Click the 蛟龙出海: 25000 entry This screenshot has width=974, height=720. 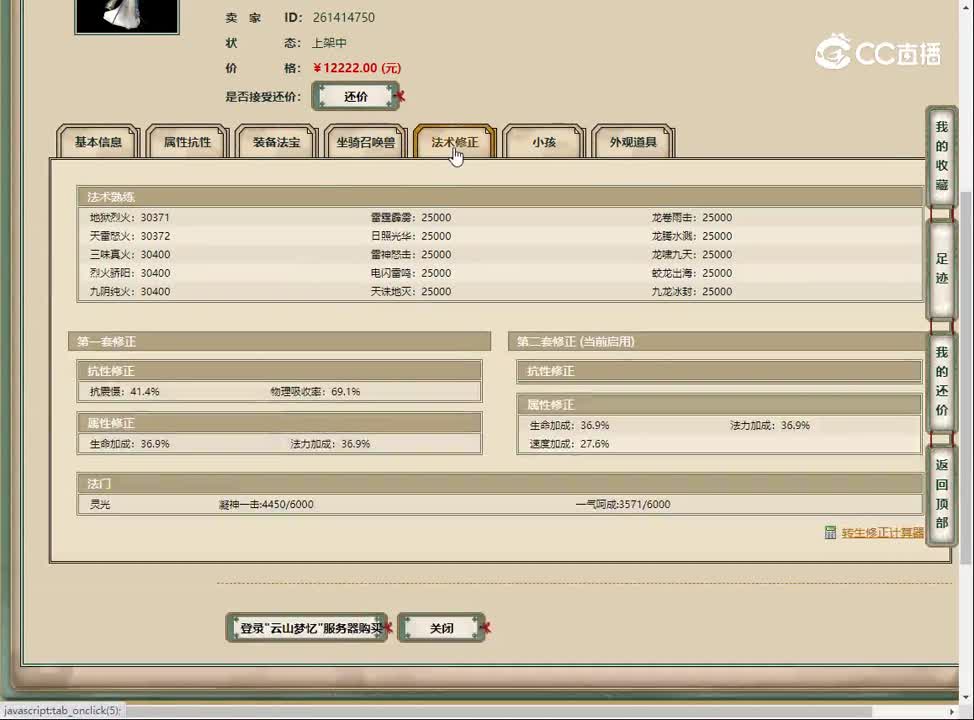click(x=691, y=273)
